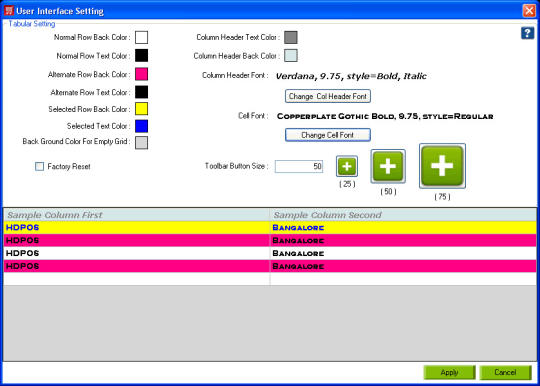Select the 50 size toolbar plus icon
Screen dimensions: 540x386
point(388,166)
